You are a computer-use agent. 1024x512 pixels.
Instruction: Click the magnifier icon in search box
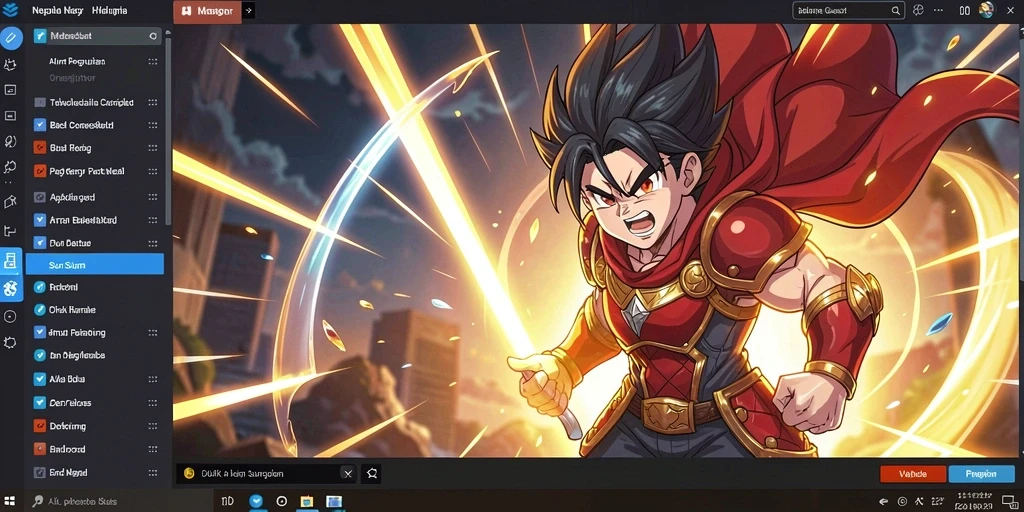coord(896,10)
